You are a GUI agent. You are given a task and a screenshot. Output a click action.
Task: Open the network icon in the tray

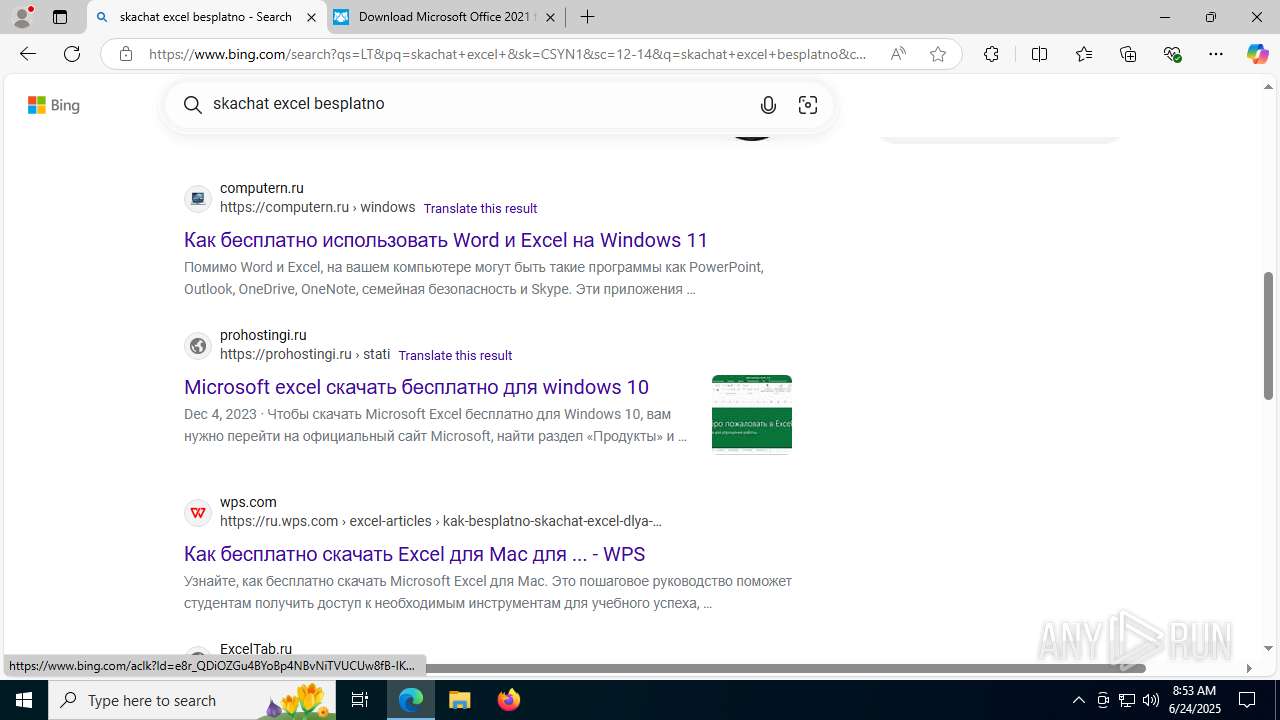pyautogui.click(x=1127, y=700)
